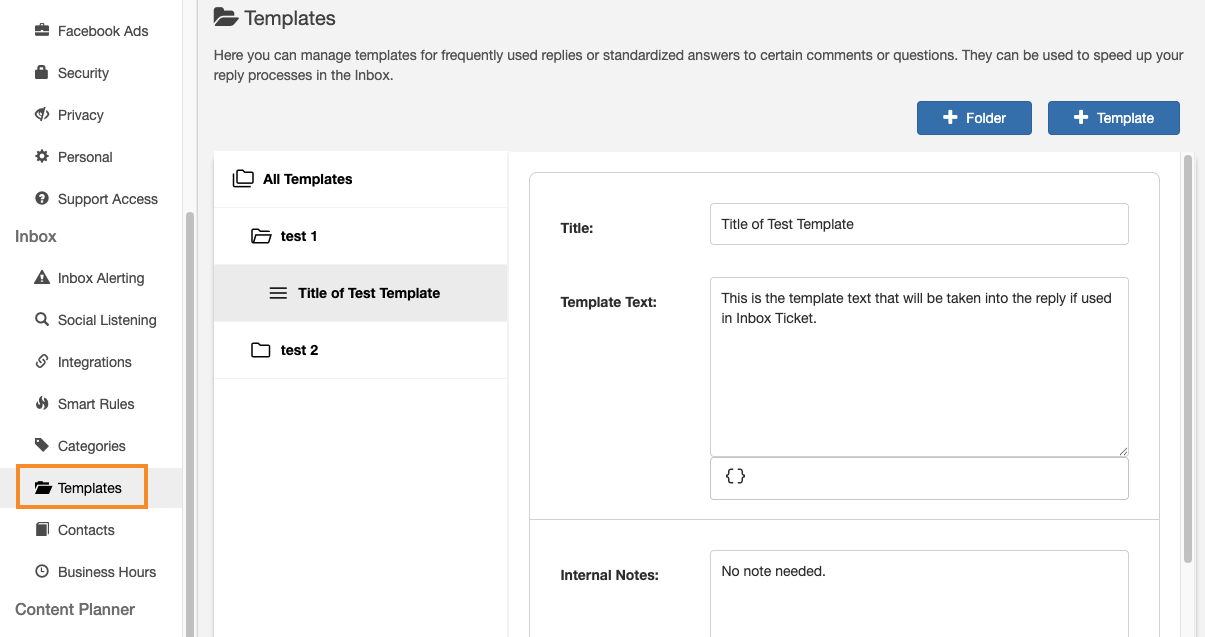This screenshot has height=637, width=1205.
Task: Go to Privacy settings
Action: tap(80, 115)
